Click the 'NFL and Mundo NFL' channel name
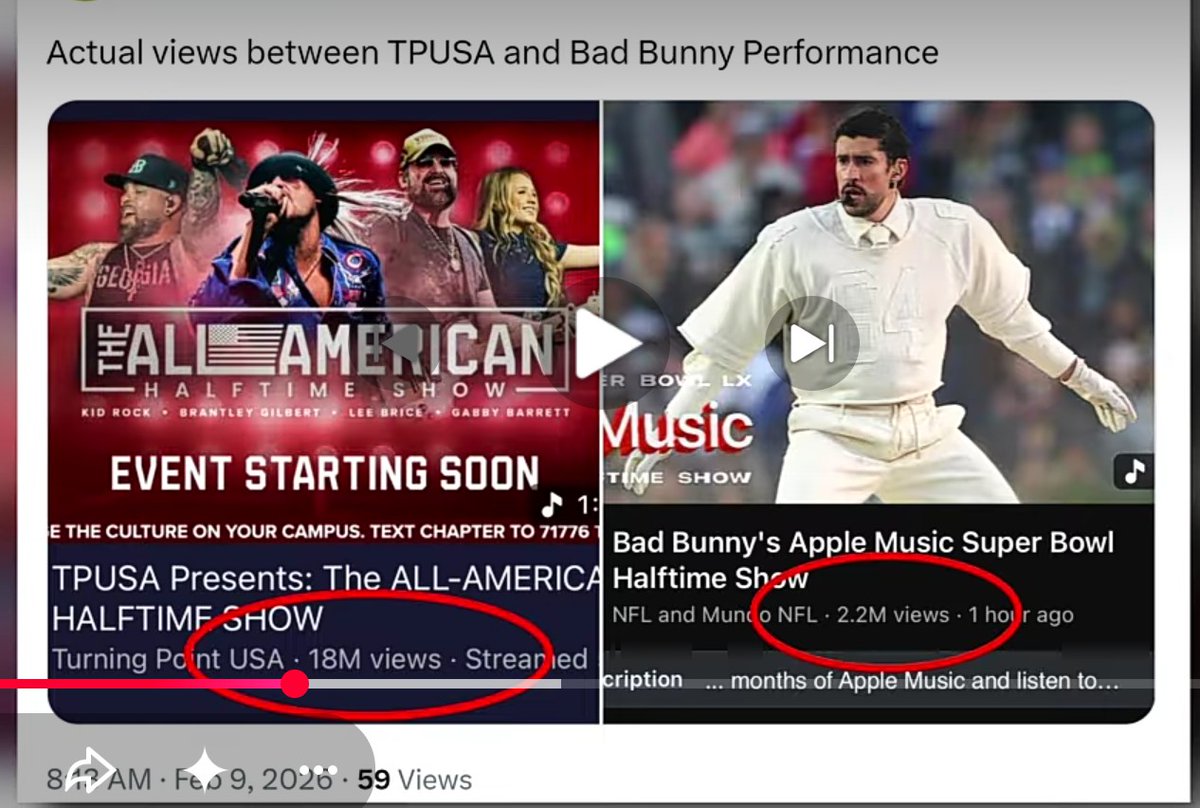The image size is (1200, 808). pyautogui.click(x=714, y=614)
